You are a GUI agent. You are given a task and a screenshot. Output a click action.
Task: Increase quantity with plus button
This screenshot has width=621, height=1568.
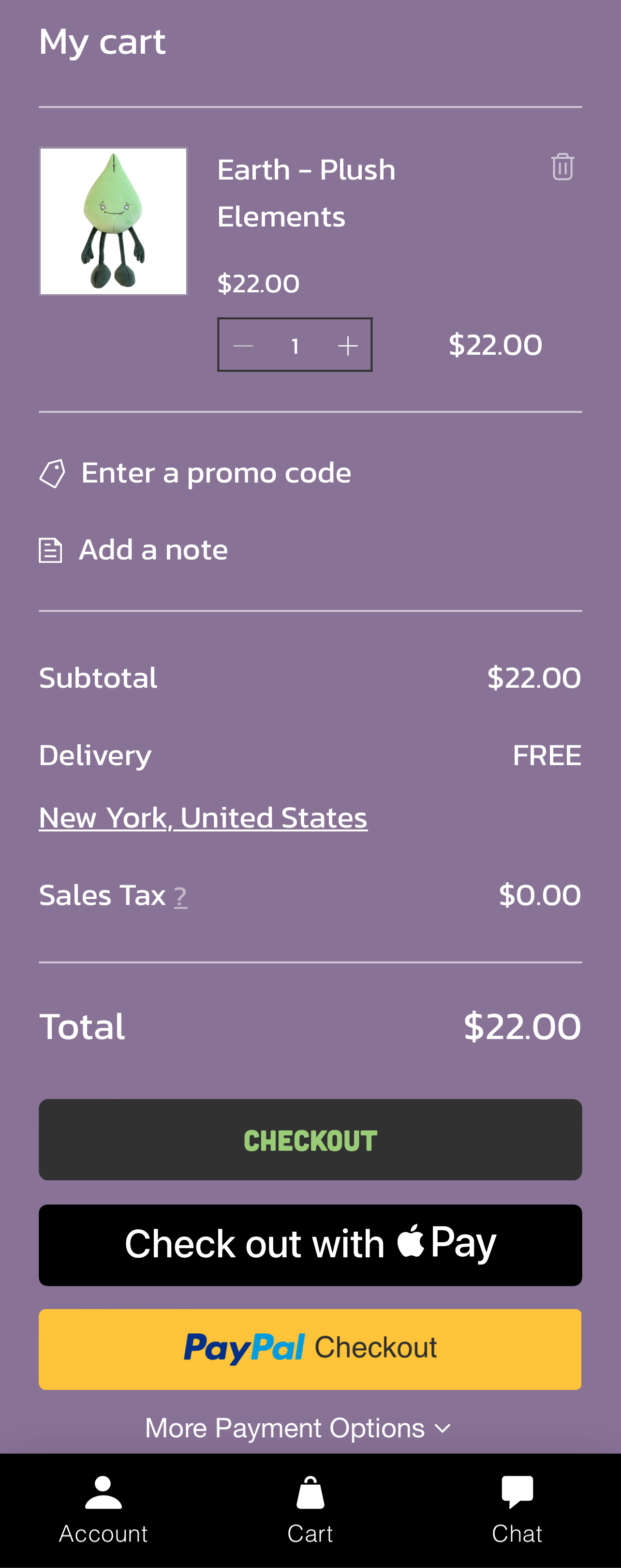pyautogui.click(x=347, y=346)
